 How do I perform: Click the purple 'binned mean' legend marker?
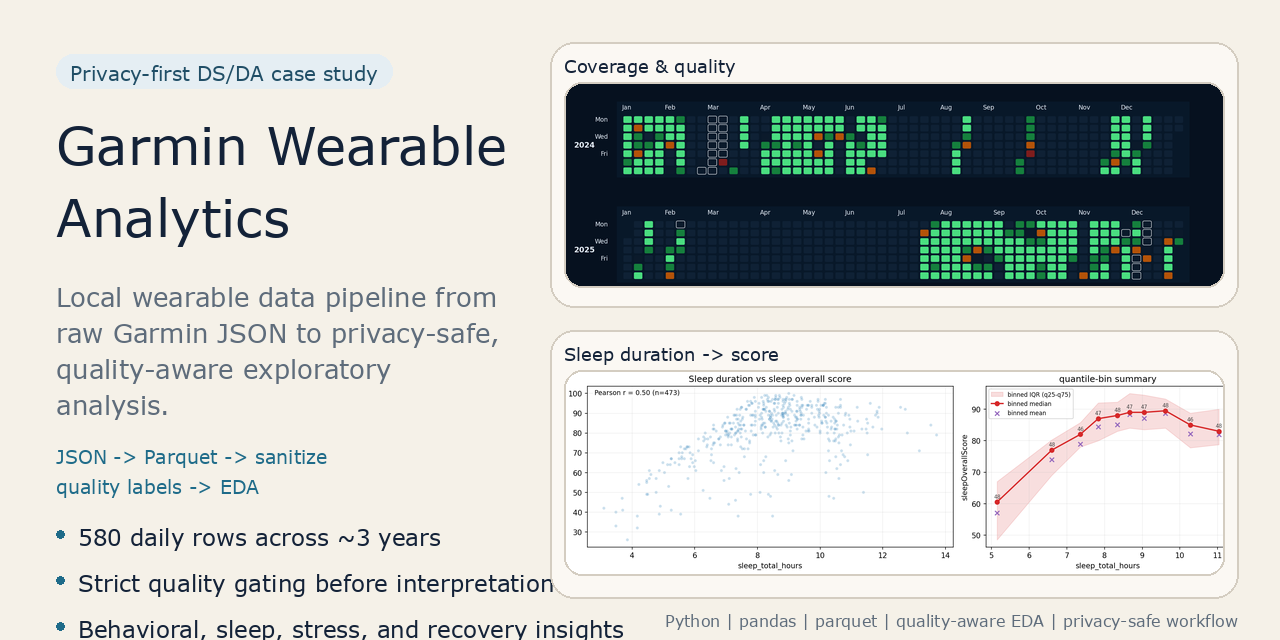point(997,413)
